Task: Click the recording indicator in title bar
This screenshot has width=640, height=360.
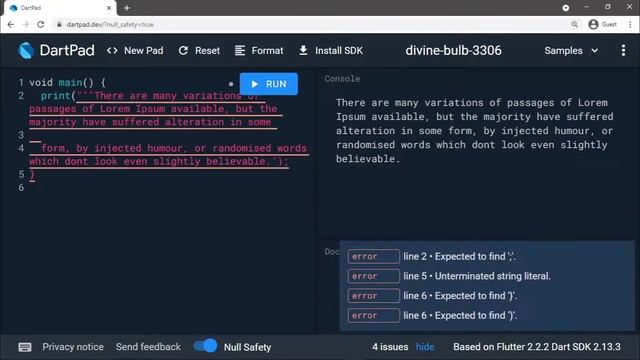Action: [x=566, y=8]
